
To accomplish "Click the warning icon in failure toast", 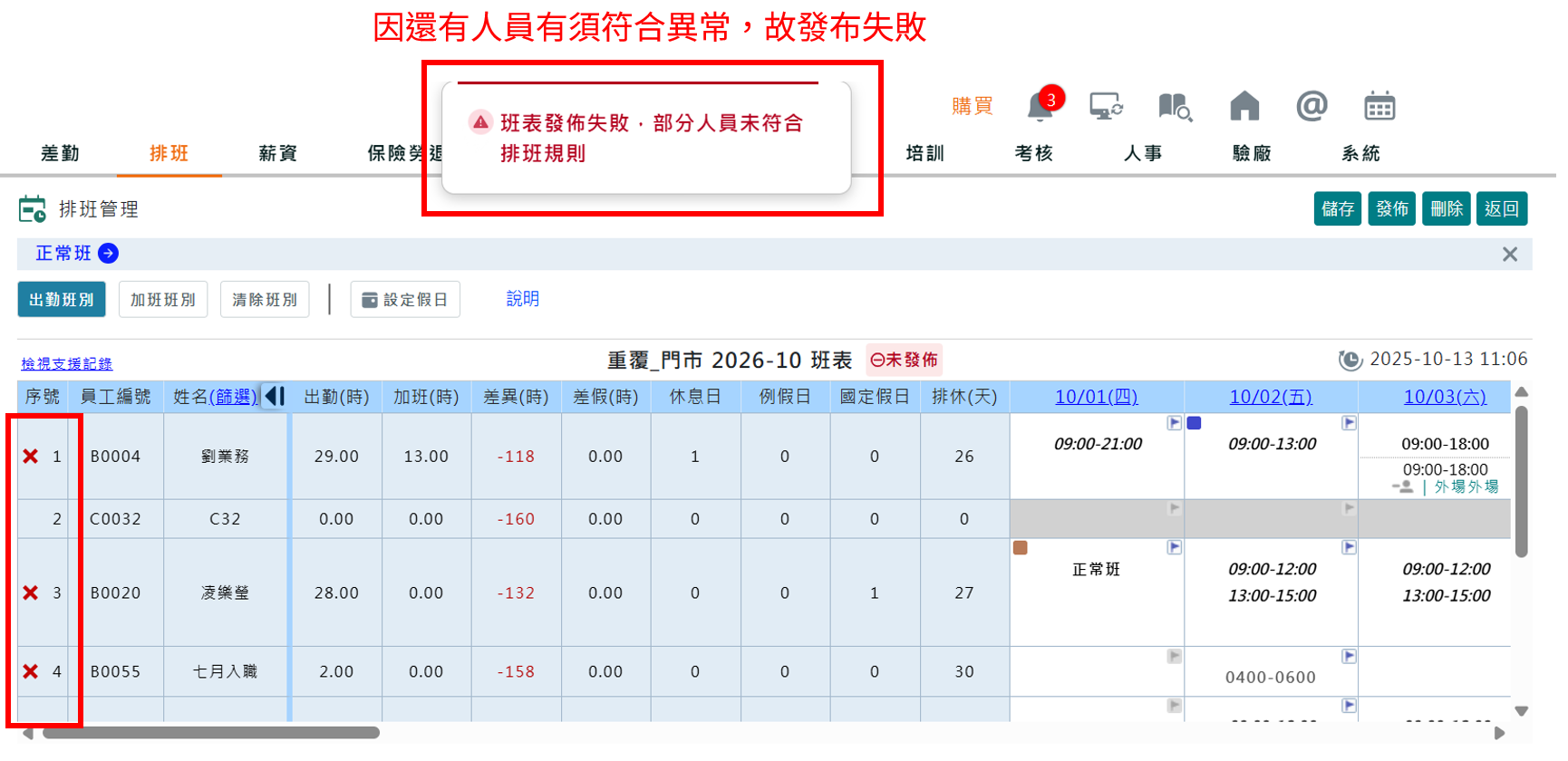I will 480,122.
